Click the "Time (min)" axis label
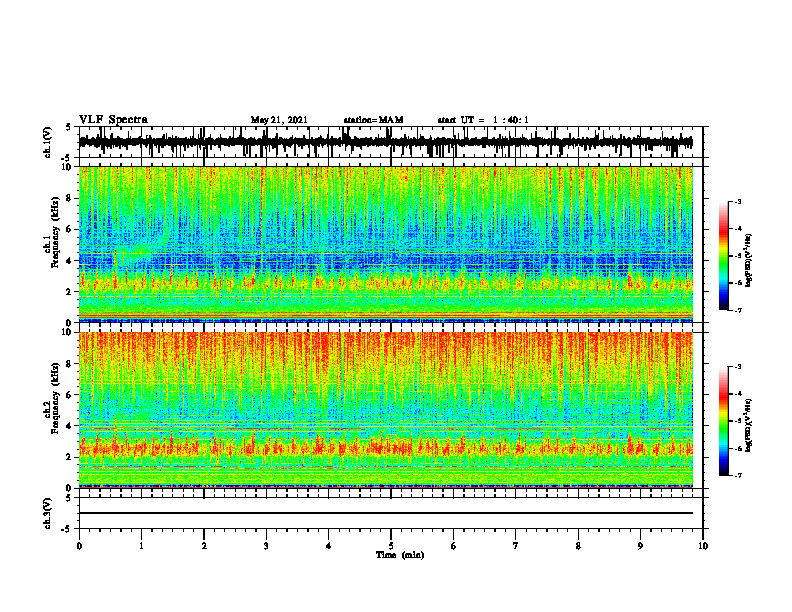The image size is (792, 612). [x=400, y=555]
